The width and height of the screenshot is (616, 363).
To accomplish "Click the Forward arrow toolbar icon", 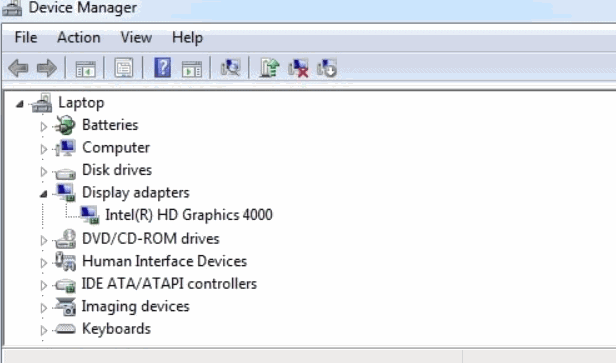I will click(x=47, y=68).
